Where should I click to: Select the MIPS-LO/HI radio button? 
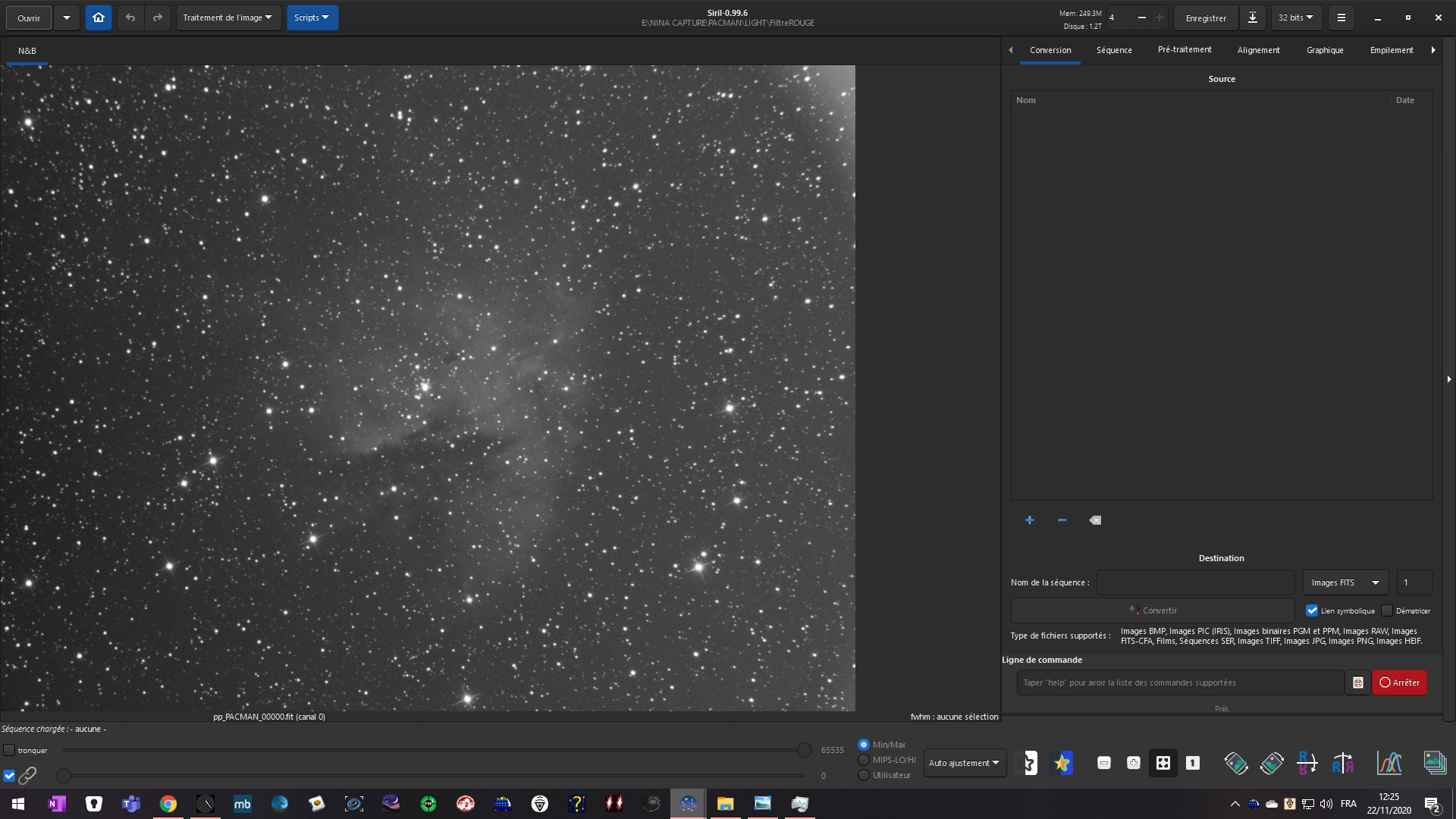pyautogui.click(x=864, y=760)
